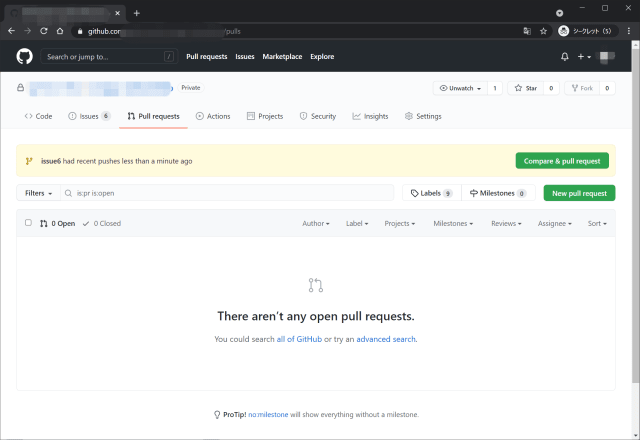Expand the Label filter dropdown
This screenshot has height=440, width=640.
357,224
